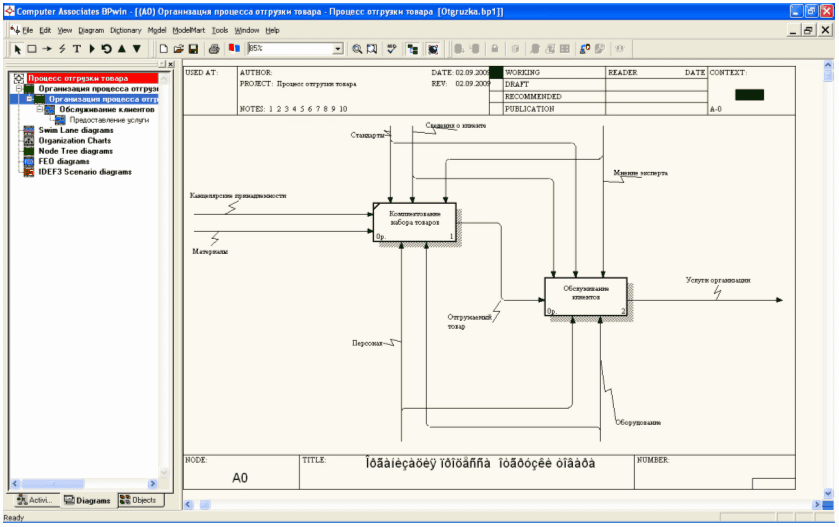Toggle the ModelMart toolbar icon
839x527 pixels.
433,49
